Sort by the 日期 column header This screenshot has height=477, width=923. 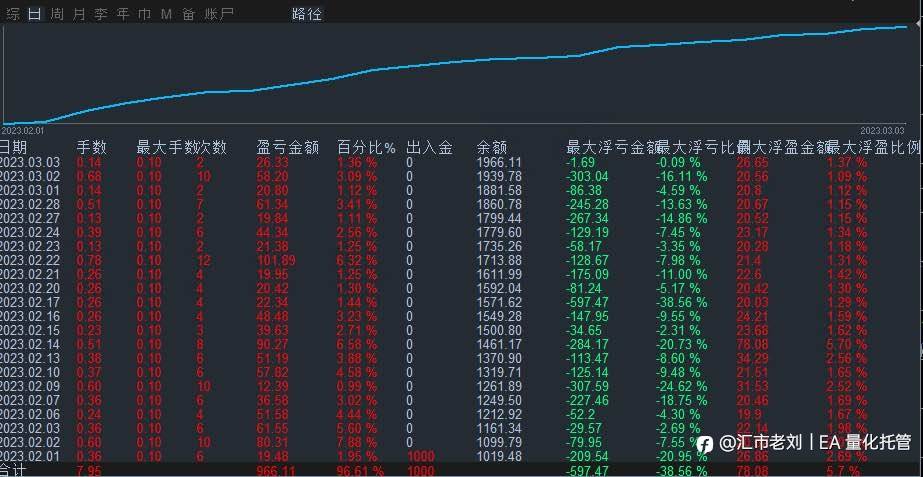14,147
